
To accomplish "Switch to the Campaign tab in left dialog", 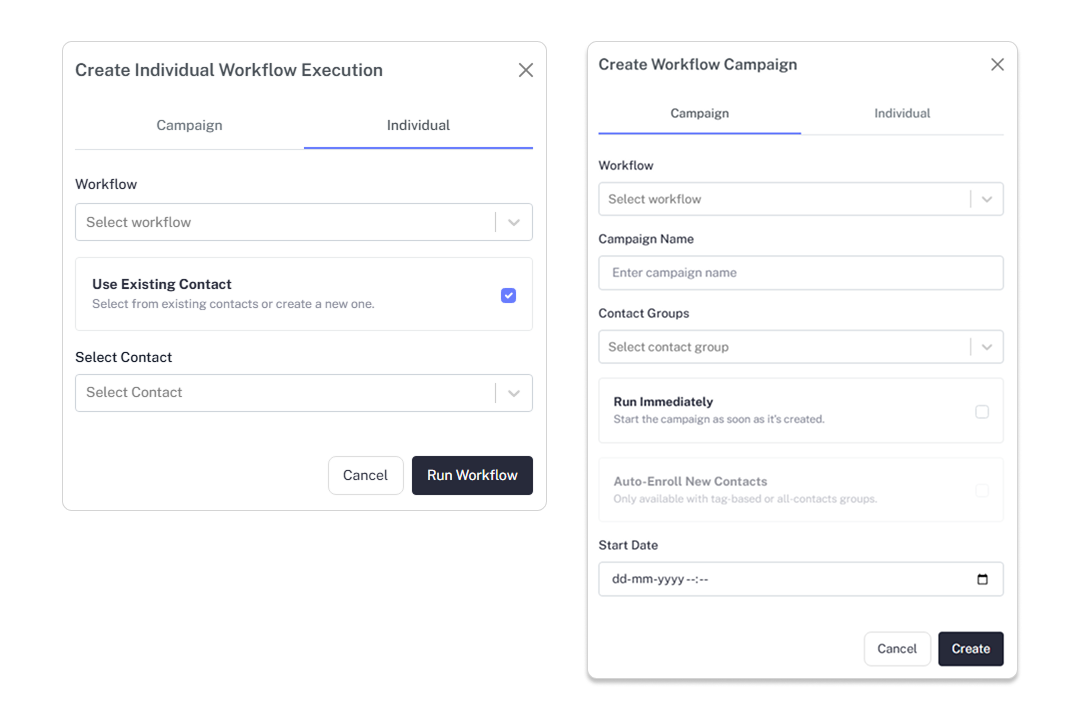I will click(189, 125).
